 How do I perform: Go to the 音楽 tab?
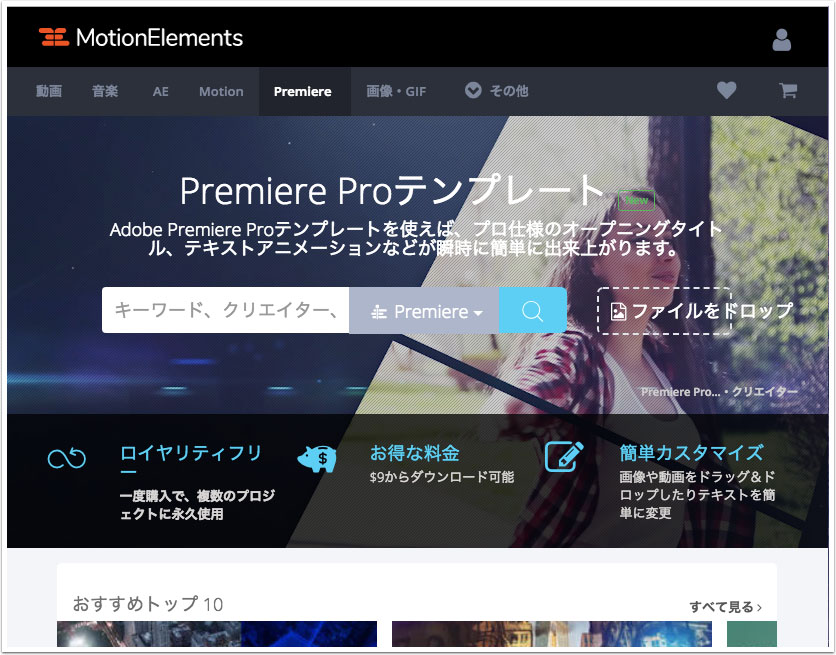(104, 91)
